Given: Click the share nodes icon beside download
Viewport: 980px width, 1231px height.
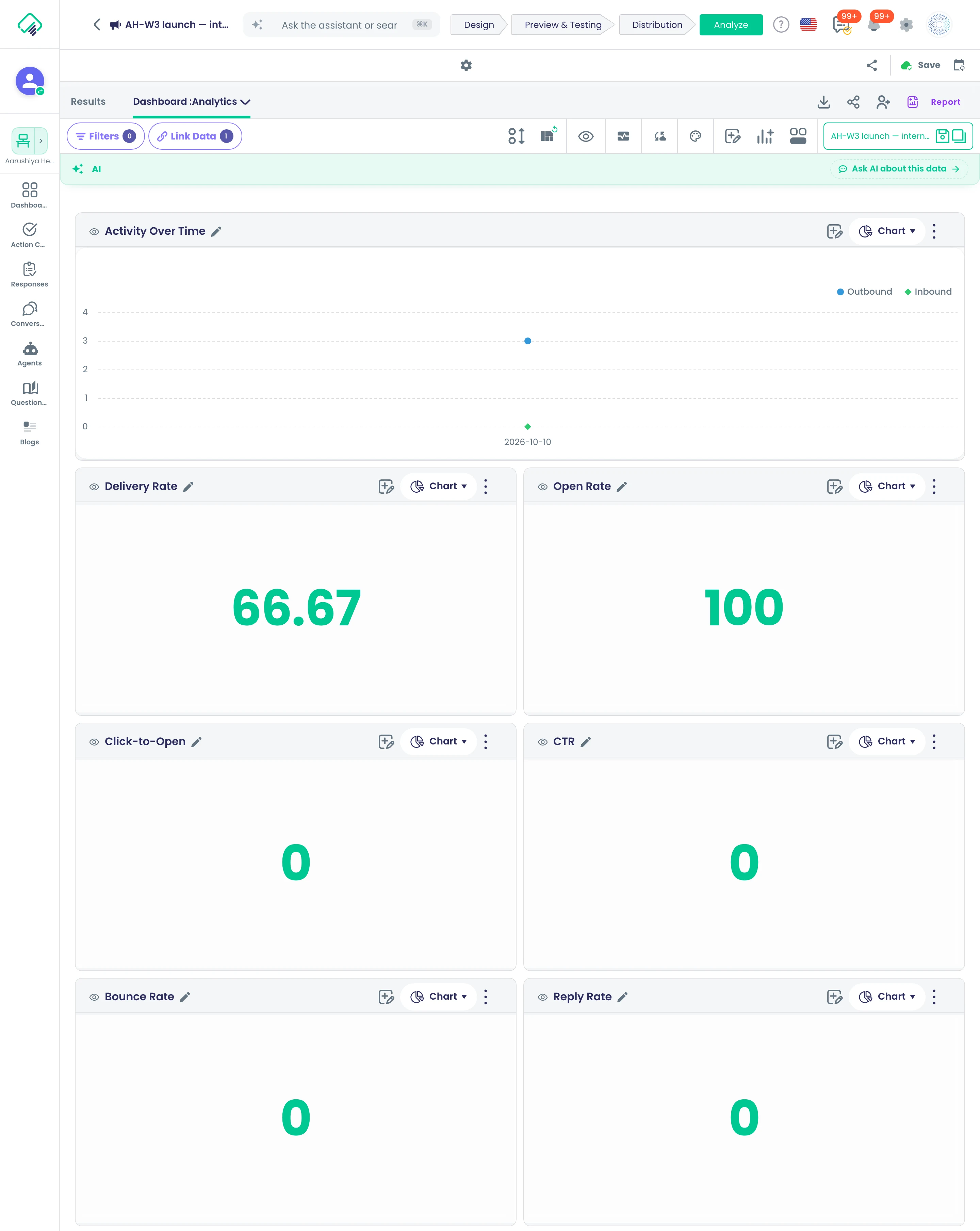Looking at the screenshot, I should pos(853,102).
